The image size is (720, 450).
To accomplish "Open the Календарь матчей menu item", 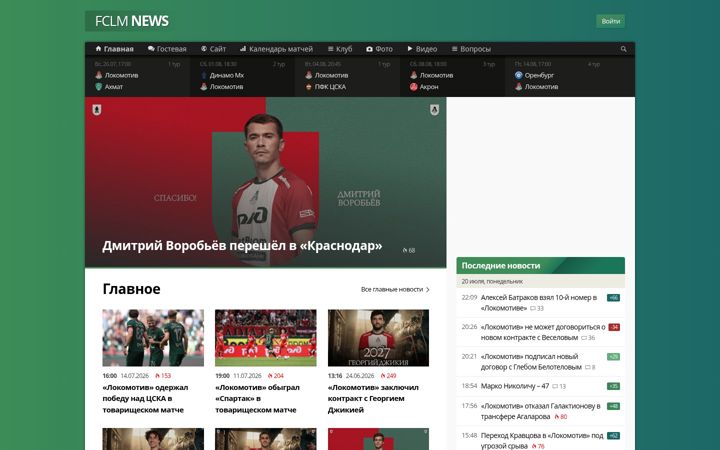I will tap(276, 49).
